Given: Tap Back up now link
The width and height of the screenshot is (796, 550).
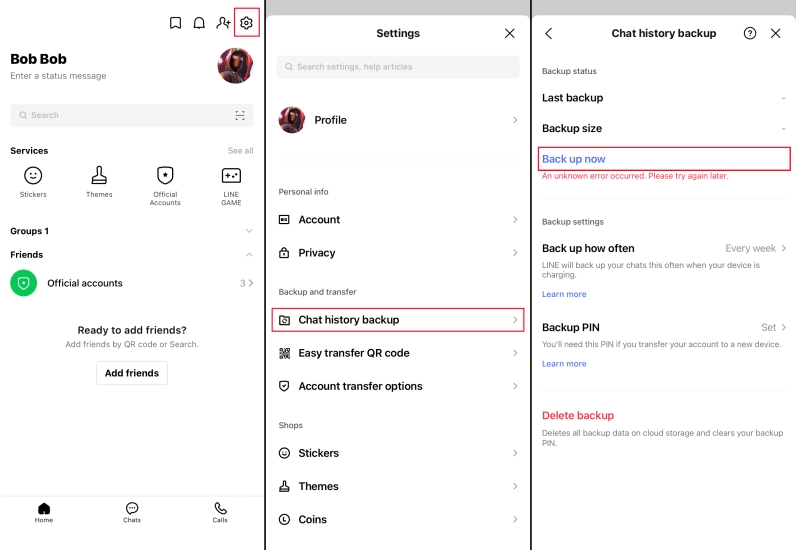Looking at the screenshot, I should tap(574, 159).
